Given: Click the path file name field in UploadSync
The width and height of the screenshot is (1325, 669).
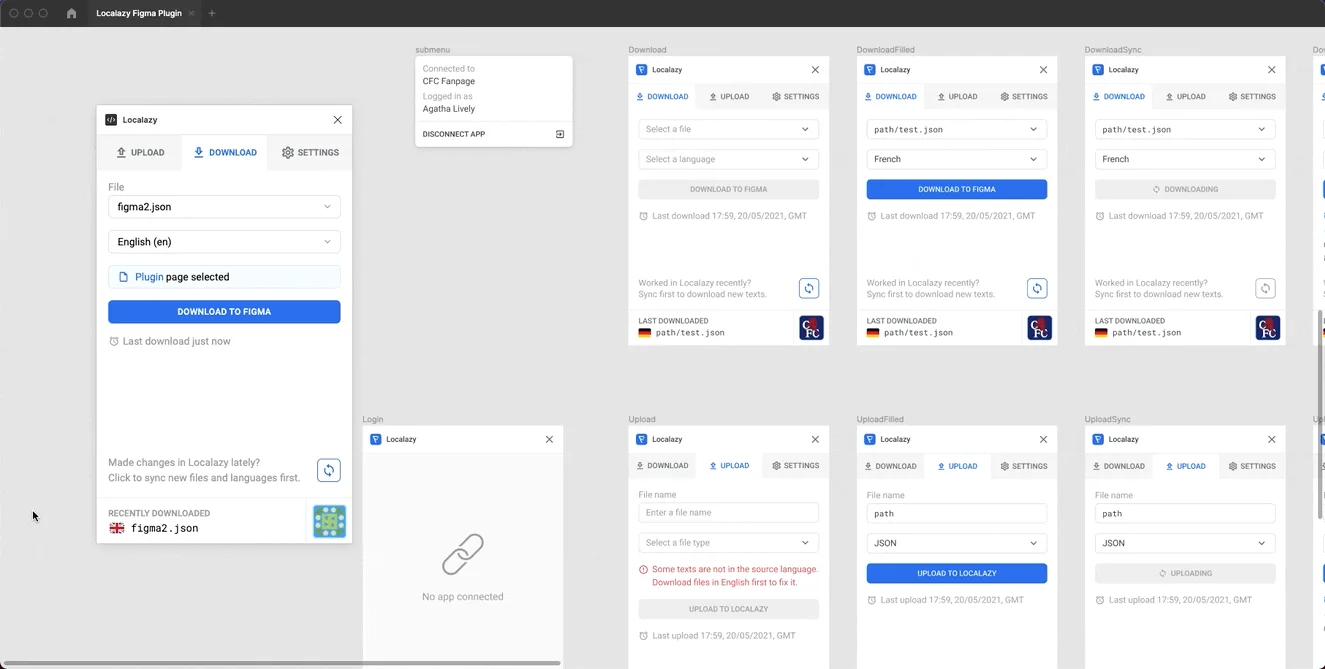Looking at the screenshot, I should pyautogui.click(x=1185, y=513).
